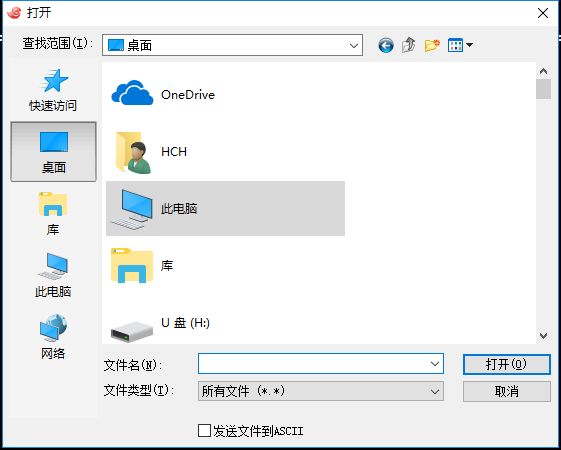The image size is (561, 450).
Task: Open Quick Access (快速访问) in sidebar
Action: coord(53,91)
